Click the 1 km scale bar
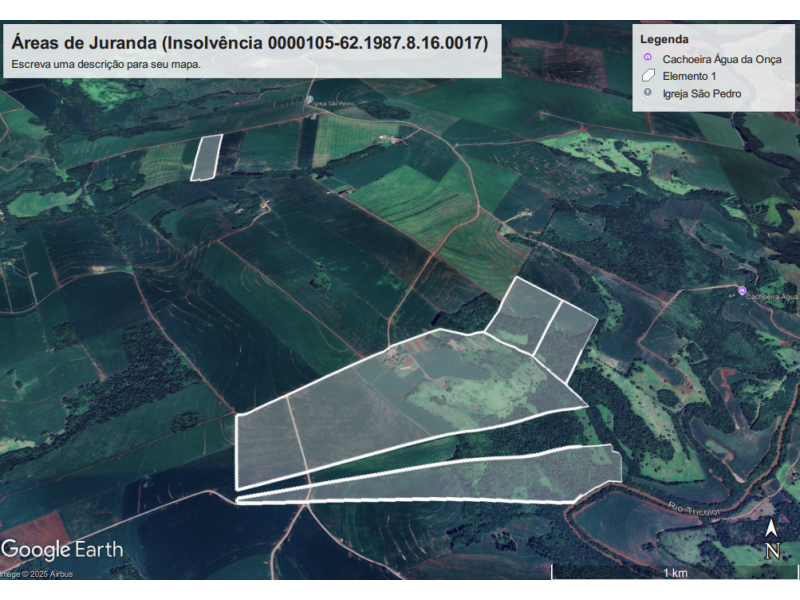This screenshot has height=600, width=800. point(674,572)
